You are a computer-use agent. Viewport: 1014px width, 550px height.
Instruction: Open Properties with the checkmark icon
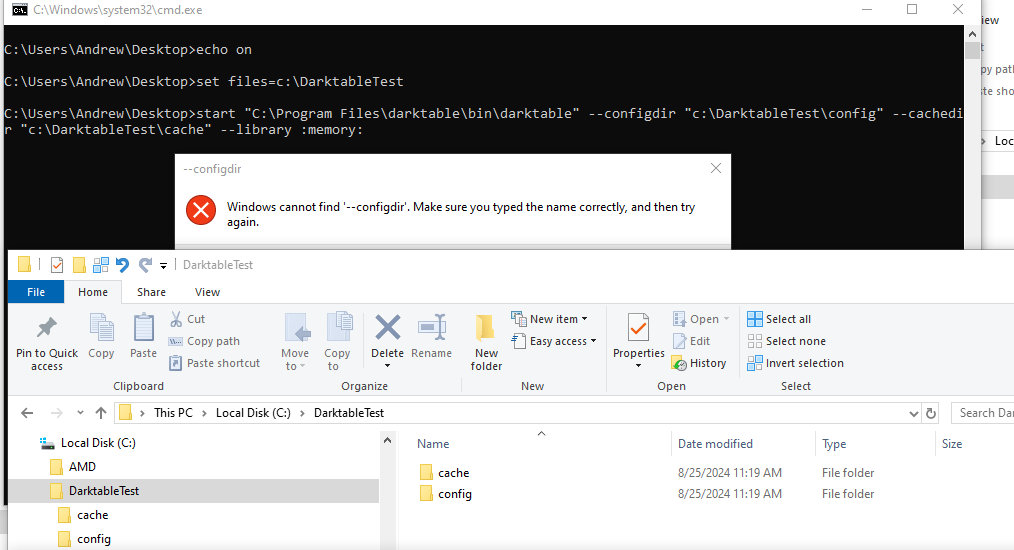pos(638,328)
